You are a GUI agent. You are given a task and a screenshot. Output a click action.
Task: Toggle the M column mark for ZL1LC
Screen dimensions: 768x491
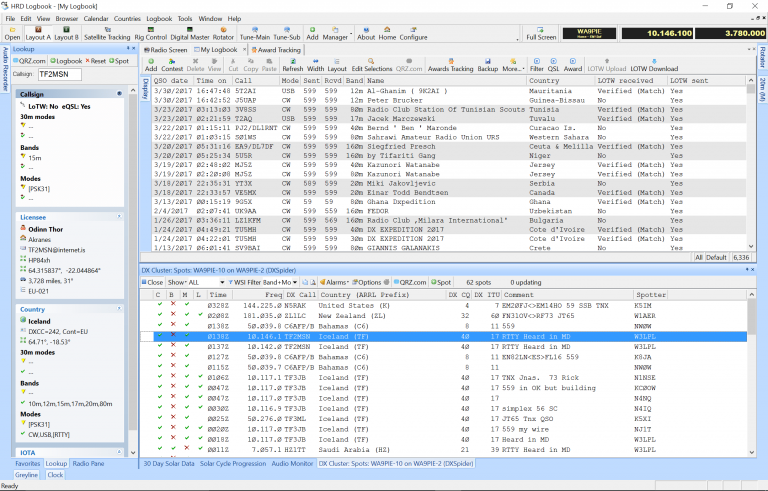(187, 315)
